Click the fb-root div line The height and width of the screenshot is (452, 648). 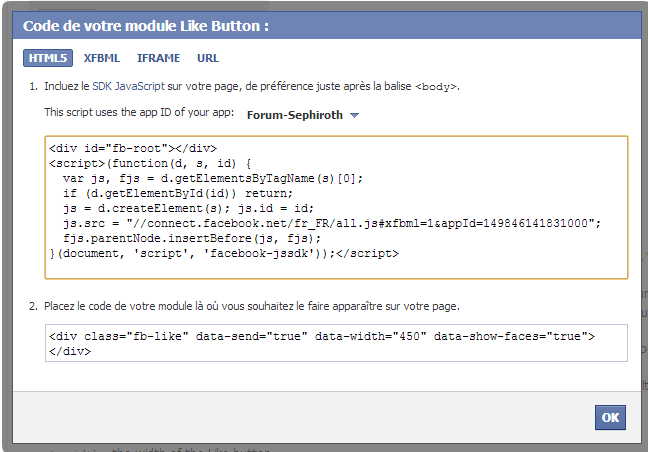(133, 148)
